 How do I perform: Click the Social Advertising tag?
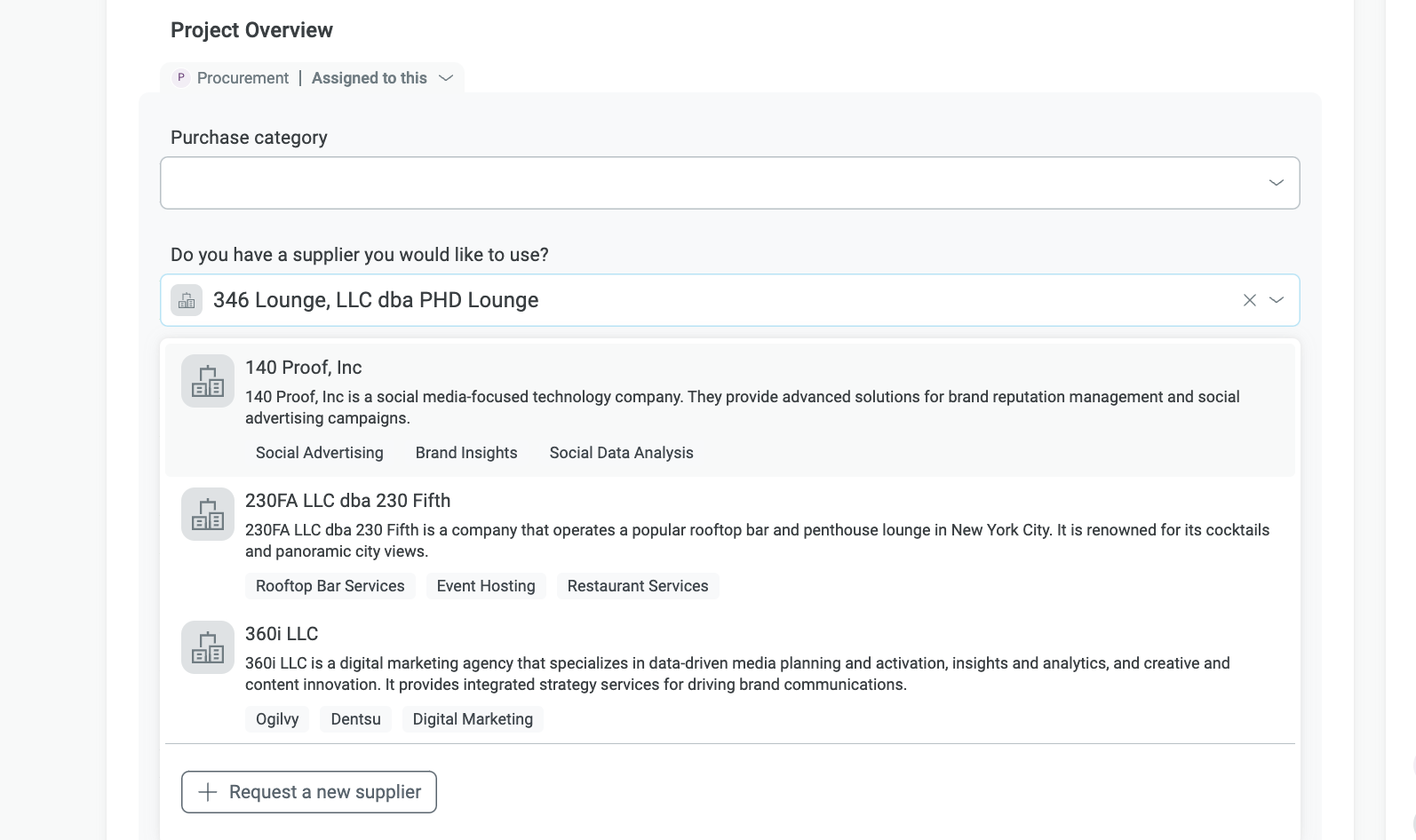320,453
